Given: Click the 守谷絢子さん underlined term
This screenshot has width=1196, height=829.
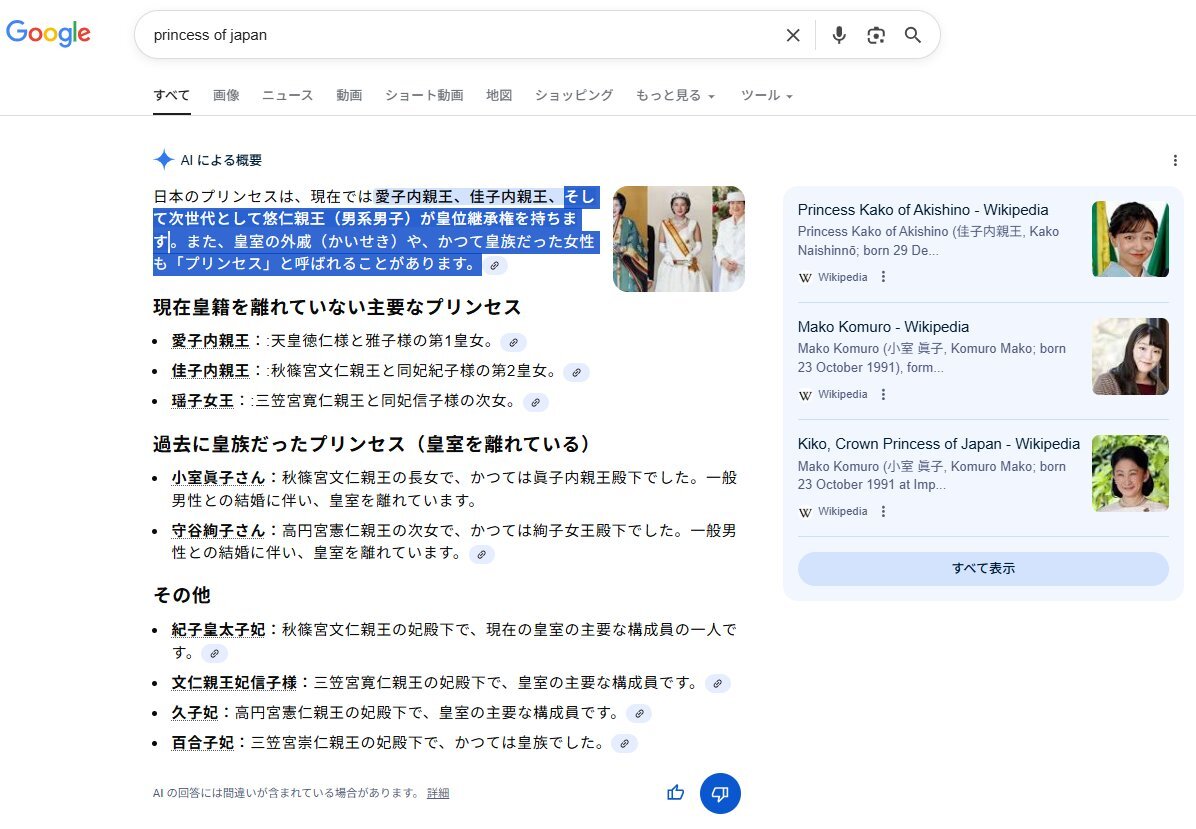Looking at the screenshot, I should pyautogui.click(x=218, y=531).
